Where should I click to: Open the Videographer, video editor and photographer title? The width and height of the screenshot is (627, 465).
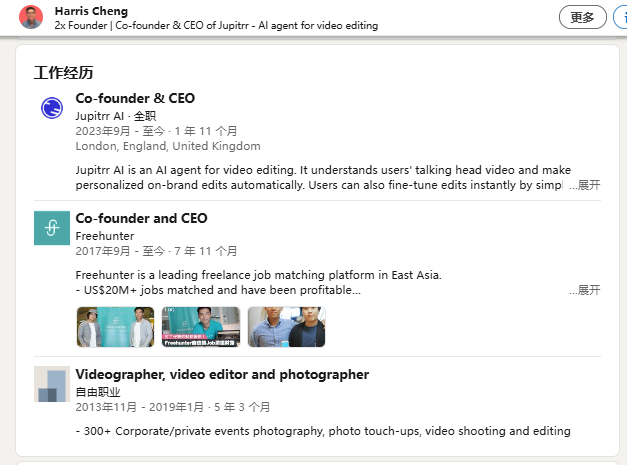point(222,375)
